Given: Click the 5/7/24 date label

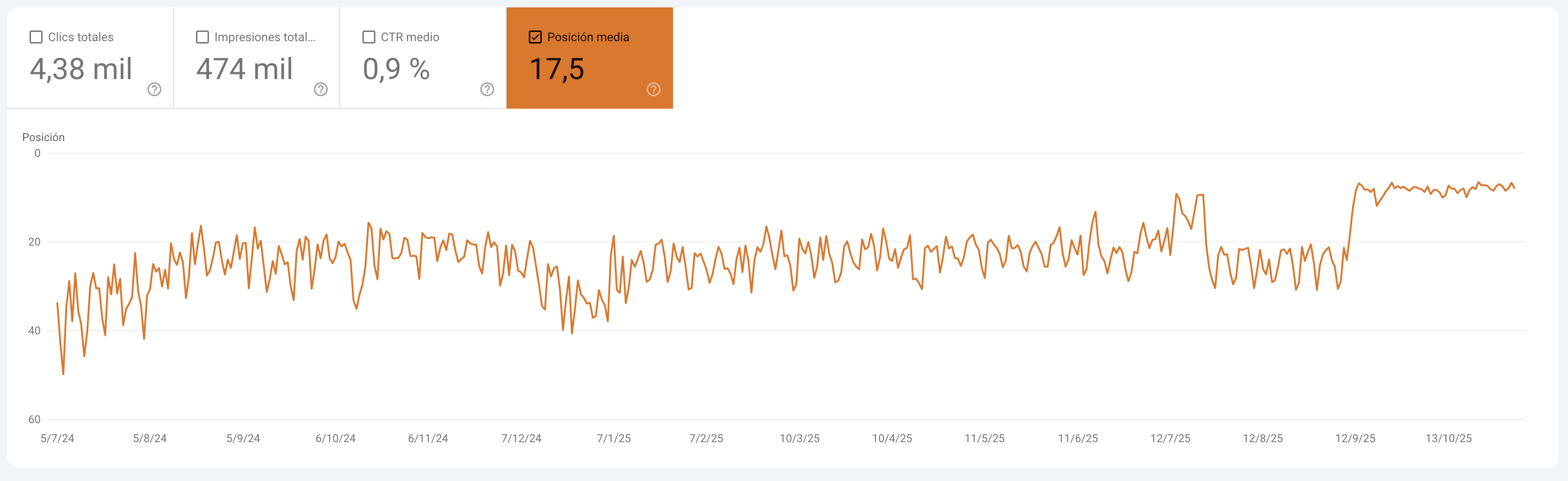Looking at the screenshot, I should (57, 438).
